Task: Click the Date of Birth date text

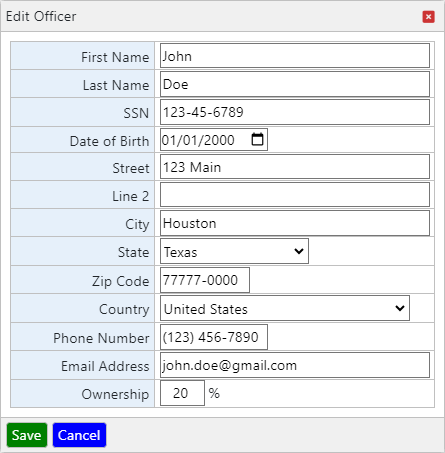Action: [x=198, y=140]
